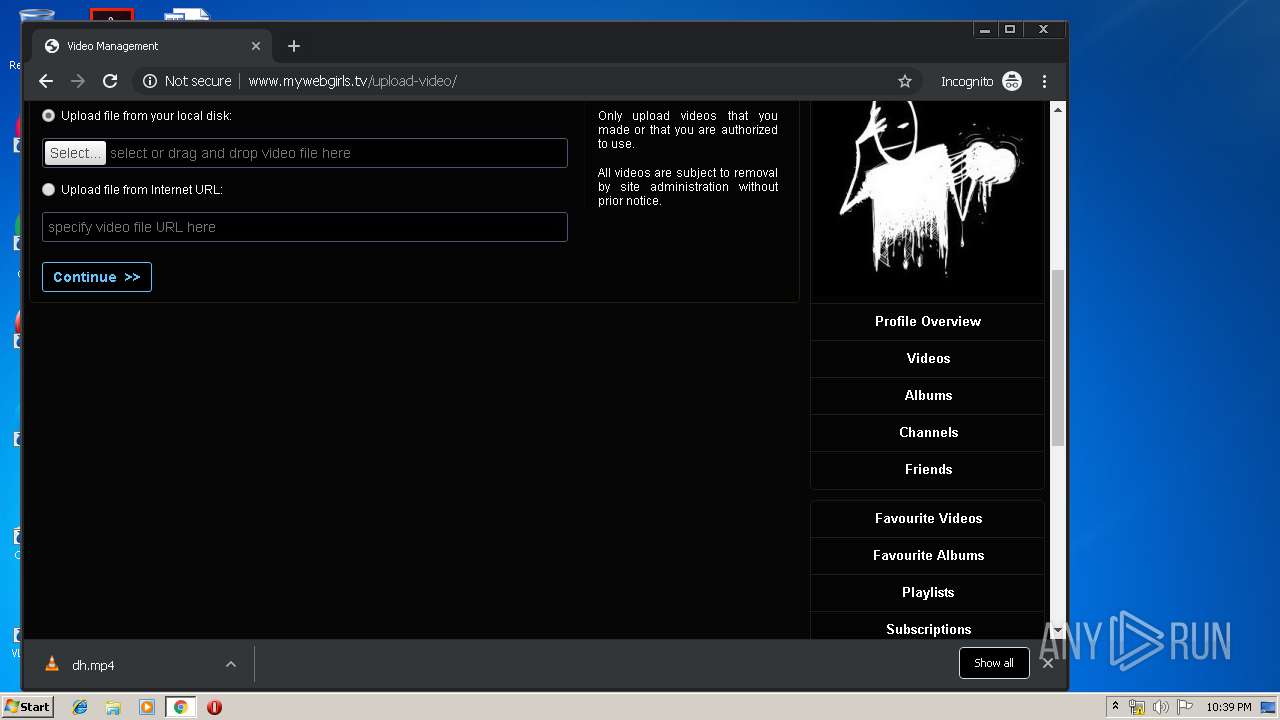Click the page vertical scrollbar thumb

click(1057, 358)
